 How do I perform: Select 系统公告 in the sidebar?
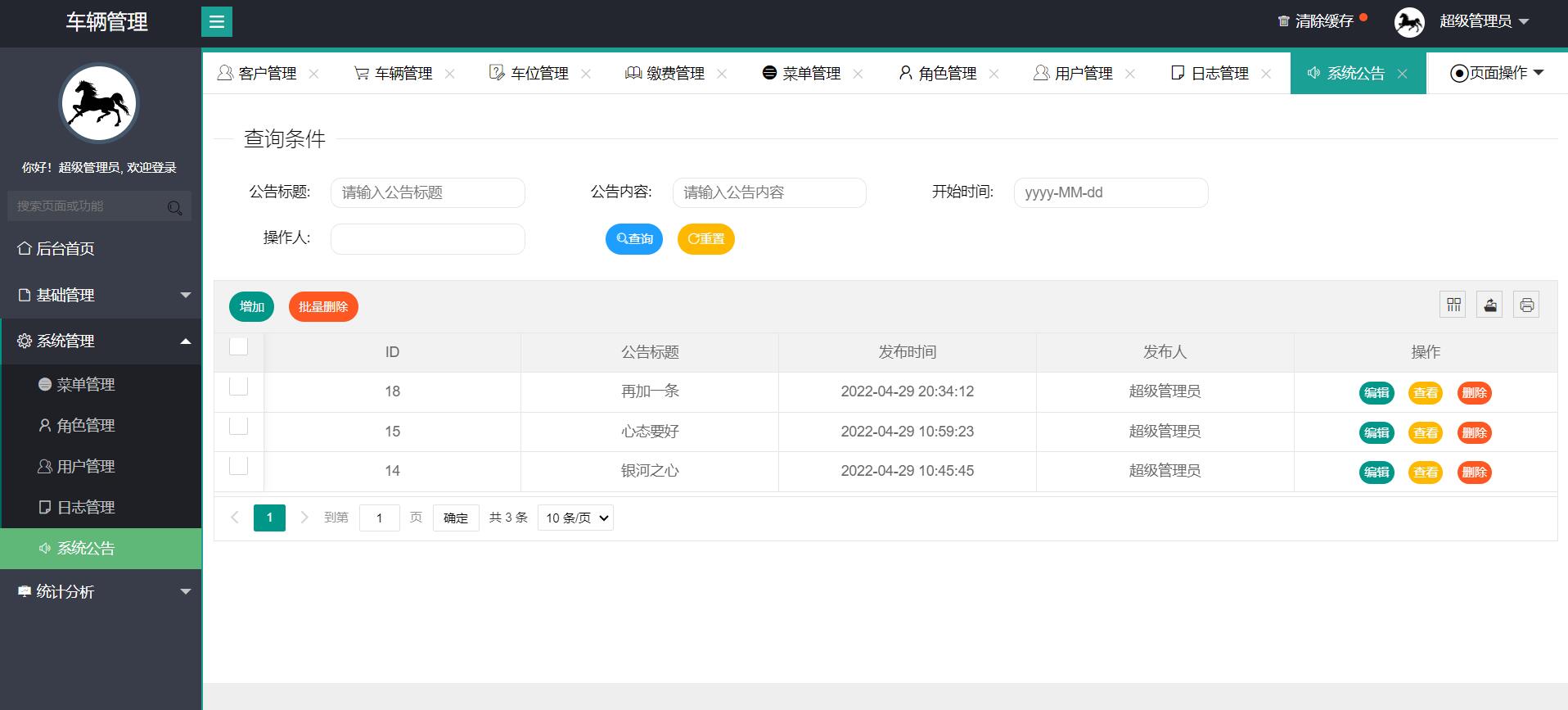pos(101,549)
